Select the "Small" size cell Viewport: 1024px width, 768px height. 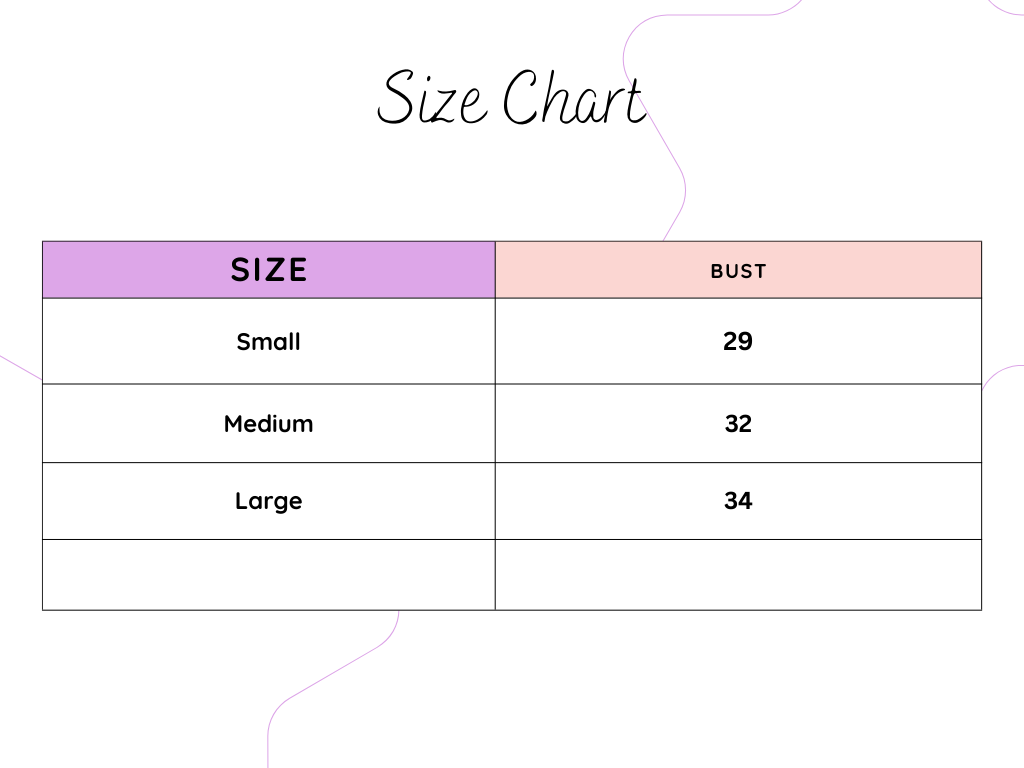click(268, 342)
